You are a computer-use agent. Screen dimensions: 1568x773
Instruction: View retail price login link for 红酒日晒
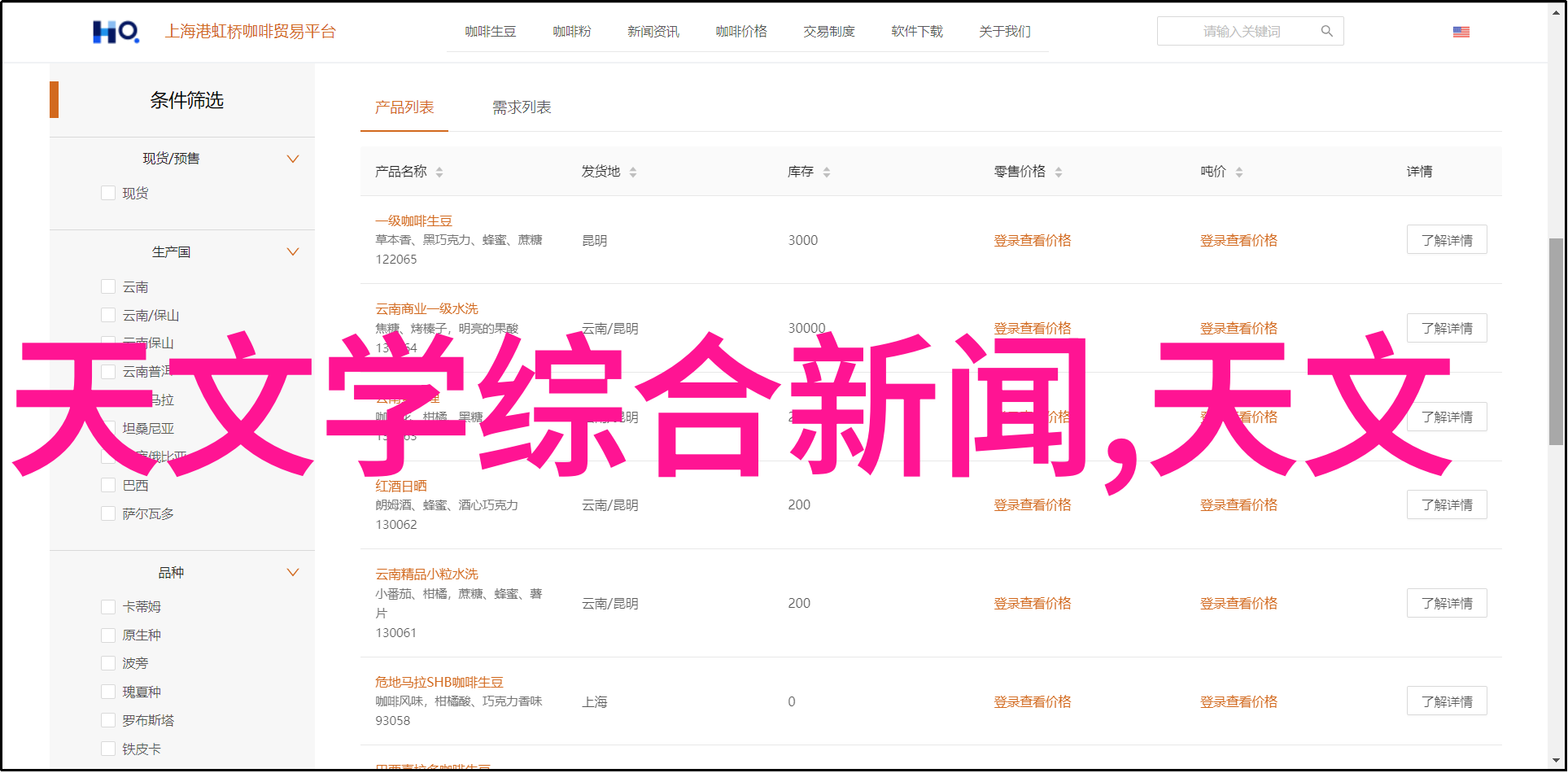tap(1032, 504)
